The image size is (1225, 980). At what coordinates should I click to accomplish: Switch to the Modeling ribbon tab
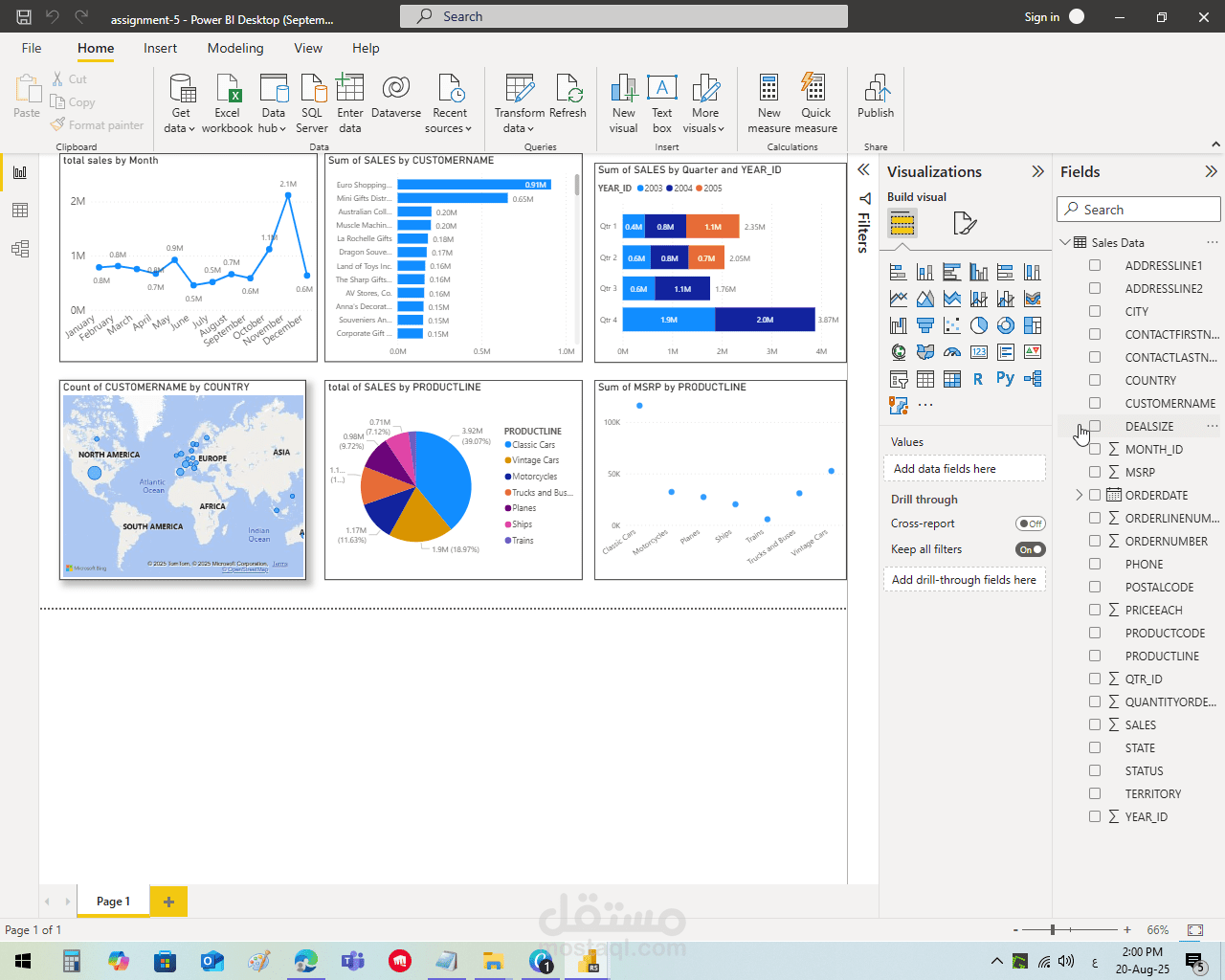point(235,48)
